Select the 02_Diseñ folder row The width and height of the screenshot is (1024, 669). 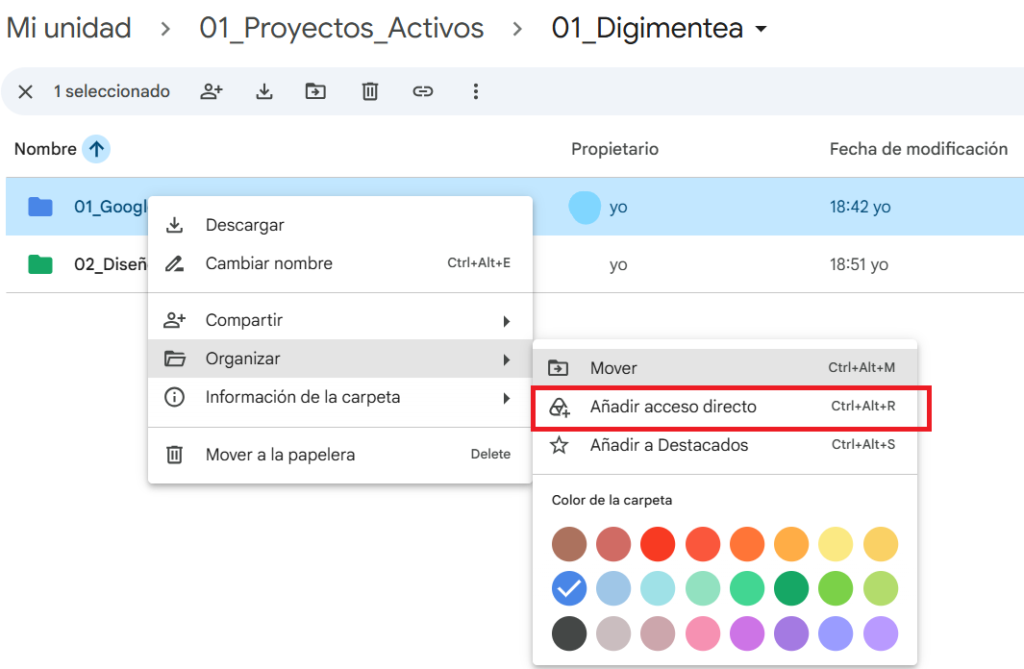pyautogui.click(x=515, y=264)
